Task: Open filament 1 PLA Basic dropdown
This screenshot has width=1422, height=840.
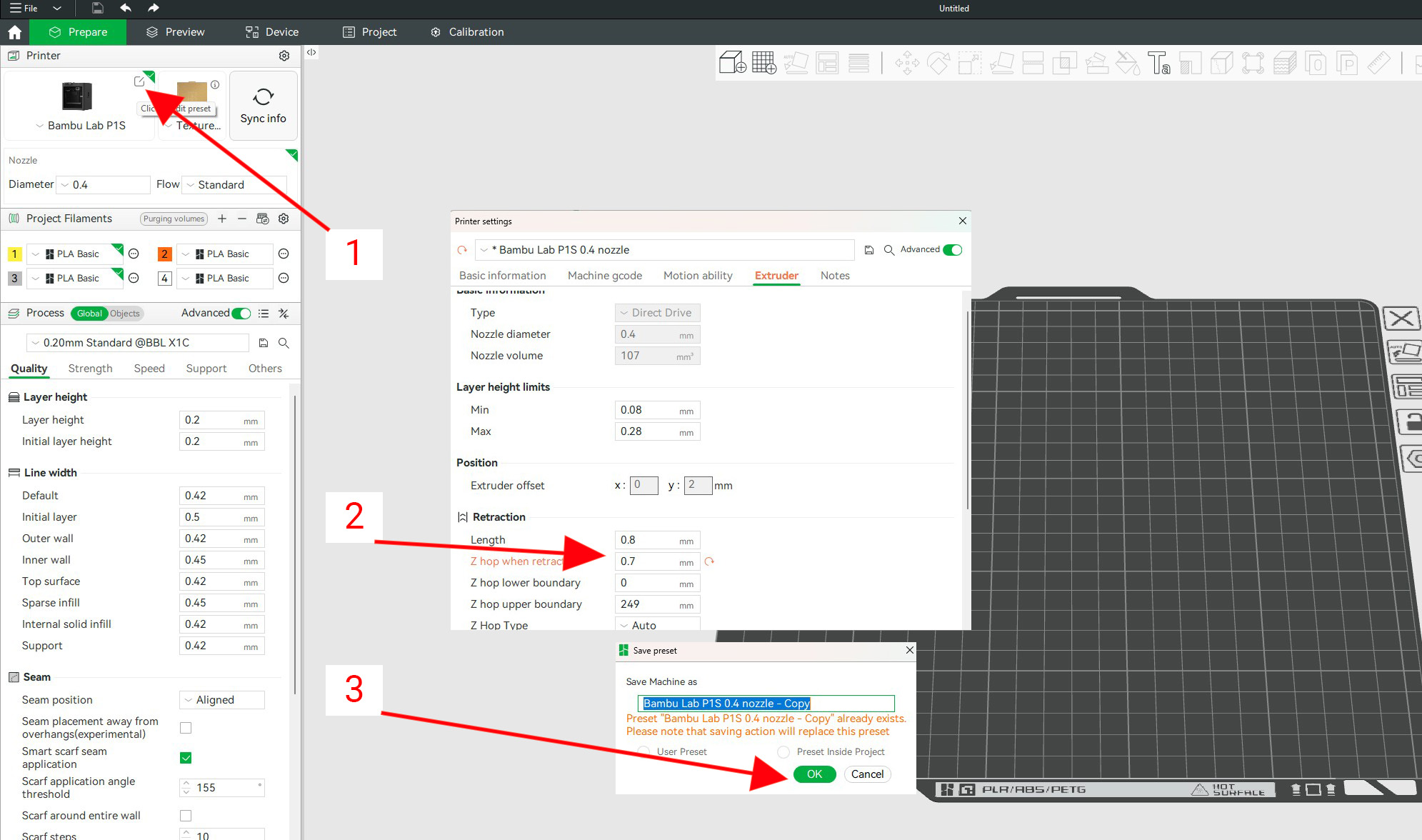Action: [x=75, y=254]
